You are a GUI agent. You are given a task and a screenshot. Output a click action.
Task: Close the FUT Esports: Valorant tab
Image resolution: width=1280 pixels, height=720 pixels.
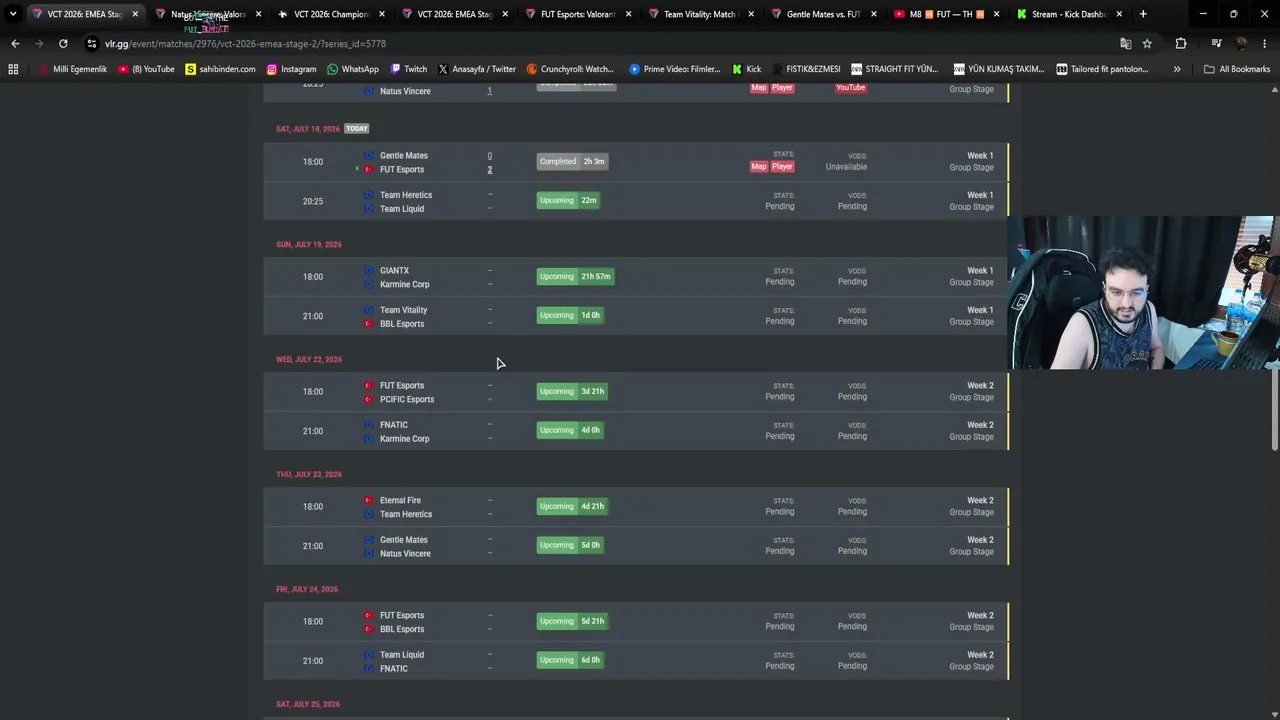click(628, 14)
